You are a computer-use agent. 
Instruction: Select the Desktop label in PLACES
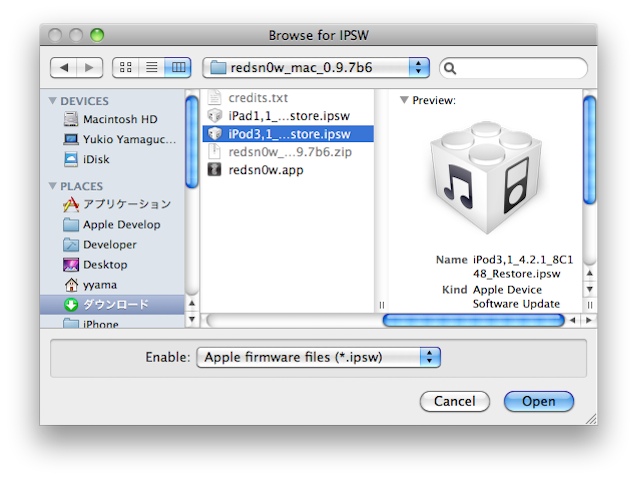(105, 265)
